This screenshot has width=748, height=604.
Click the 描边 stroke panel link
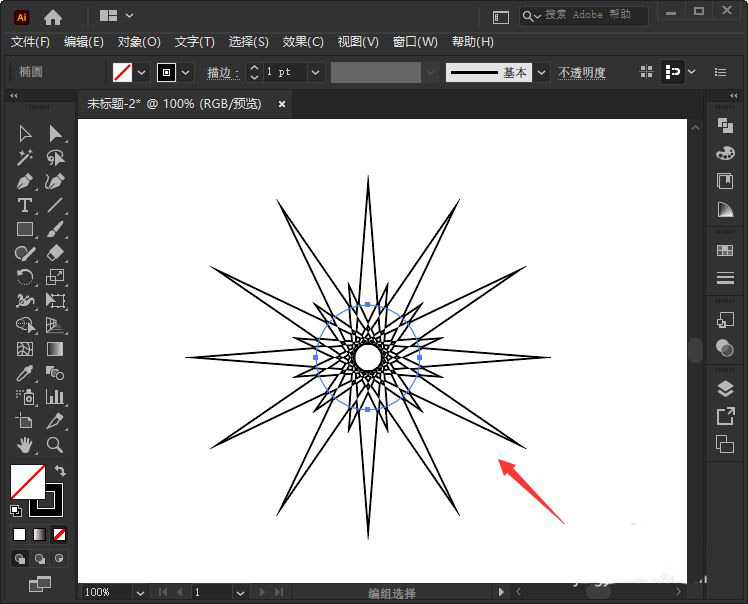(222, 73)
